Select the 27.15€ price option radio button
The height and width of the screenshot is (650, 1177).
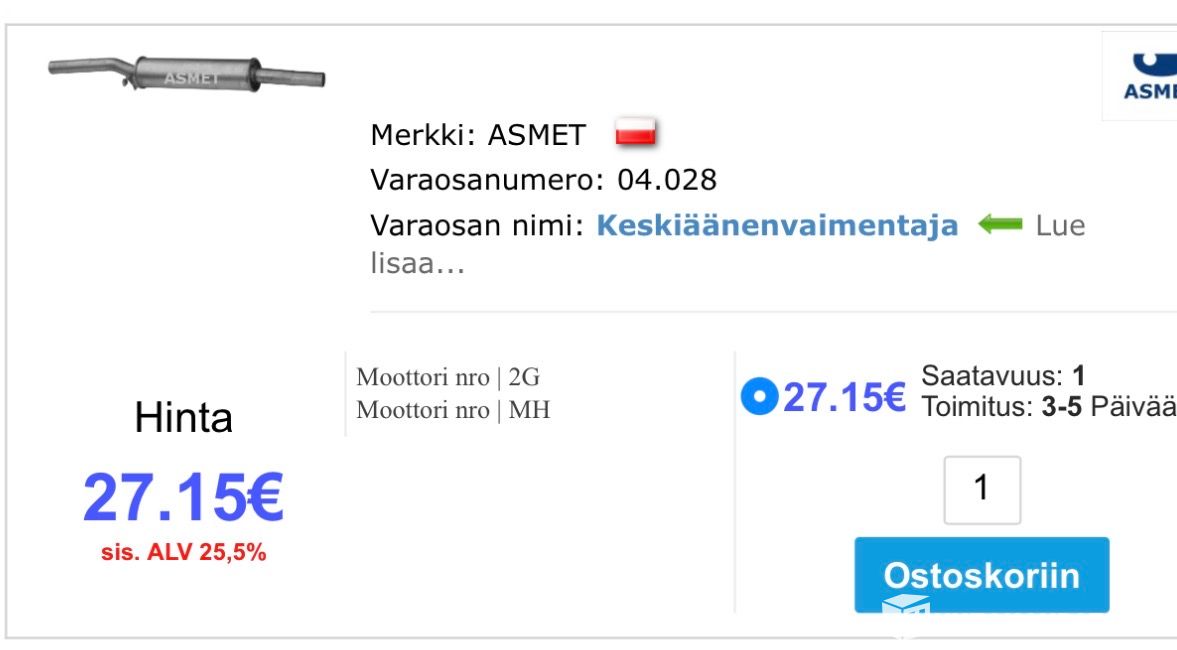(x=759, y=397)
